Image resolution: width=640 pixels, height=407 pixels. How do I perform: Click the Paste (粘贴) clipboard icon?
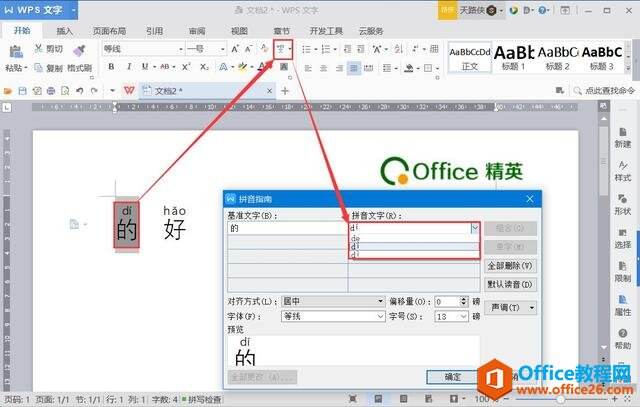(16, 52)
